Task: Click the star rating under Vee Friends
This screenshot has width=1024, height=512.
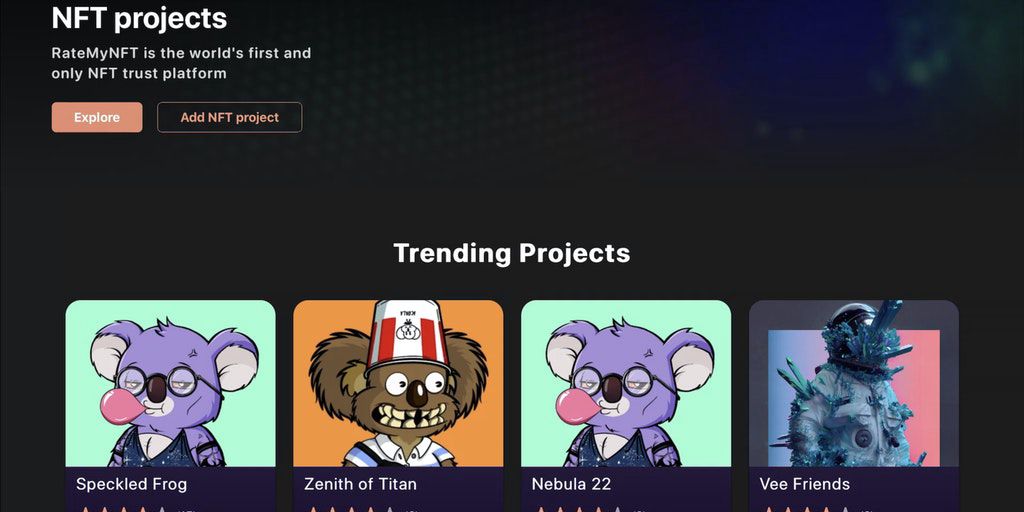Action: pos(807,509)
